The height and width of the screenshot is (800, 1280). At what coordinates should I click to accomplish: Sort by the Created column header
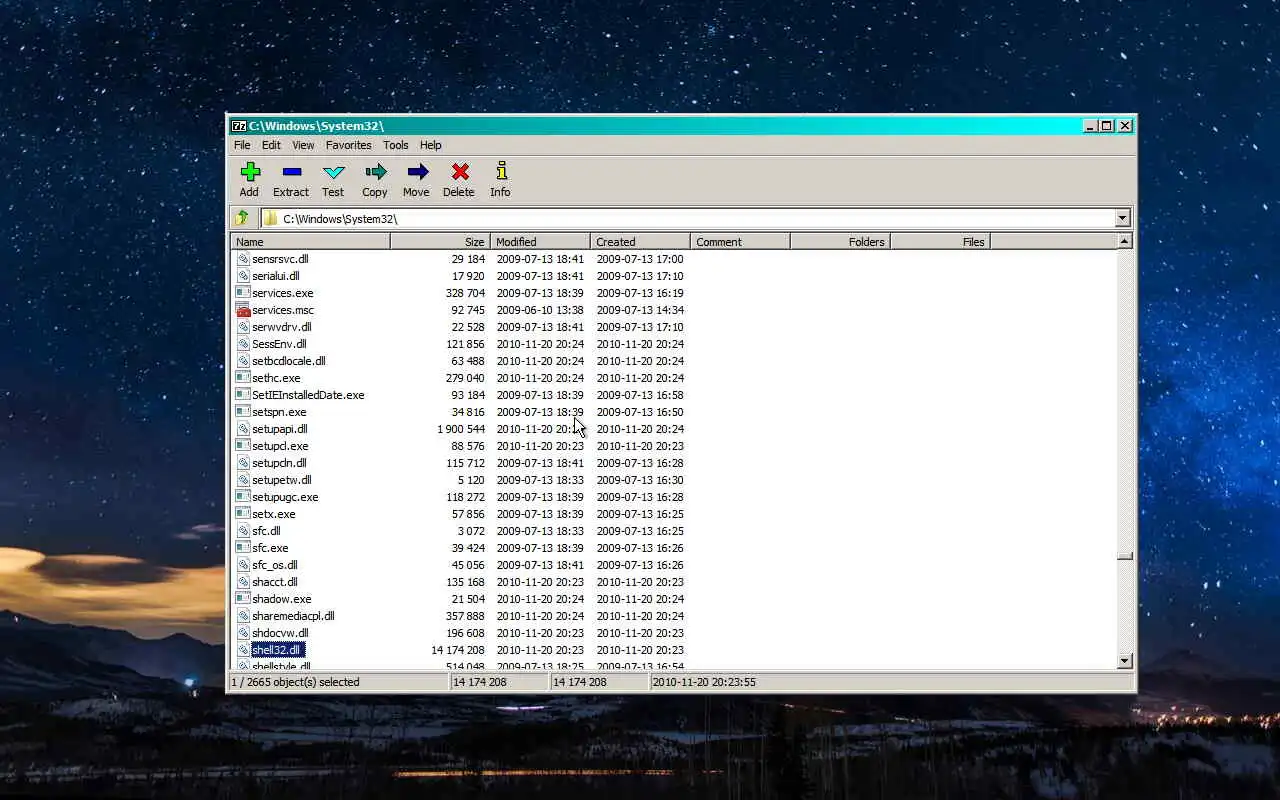640,241
